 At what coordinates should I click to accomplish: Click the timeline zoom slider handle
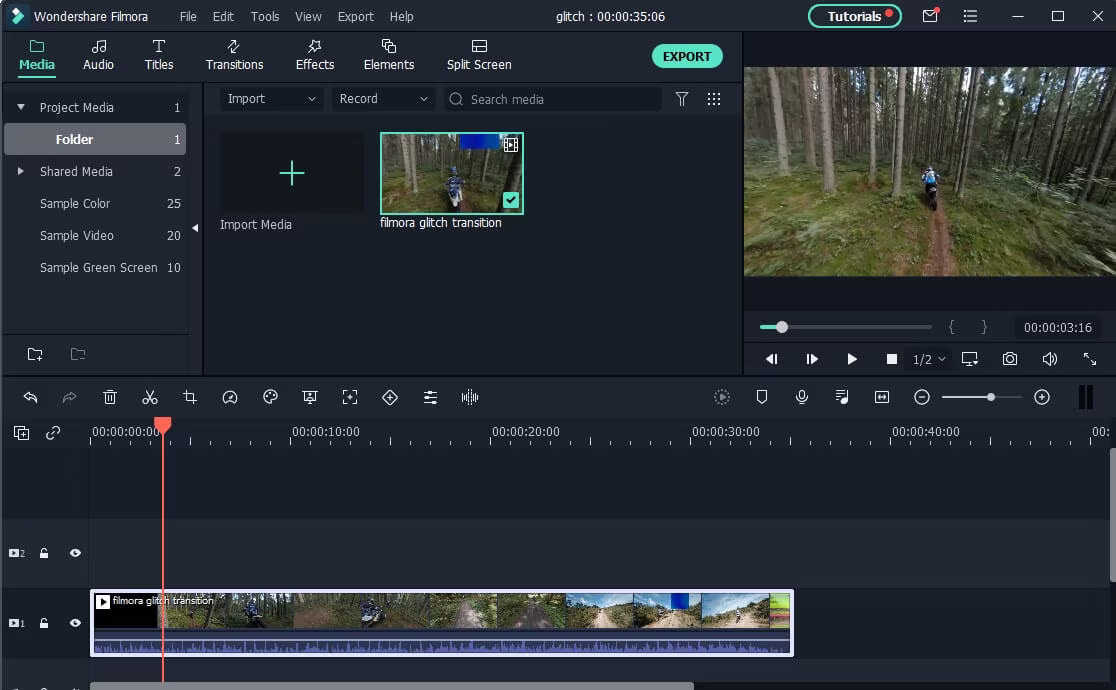[x=991, y=397]
